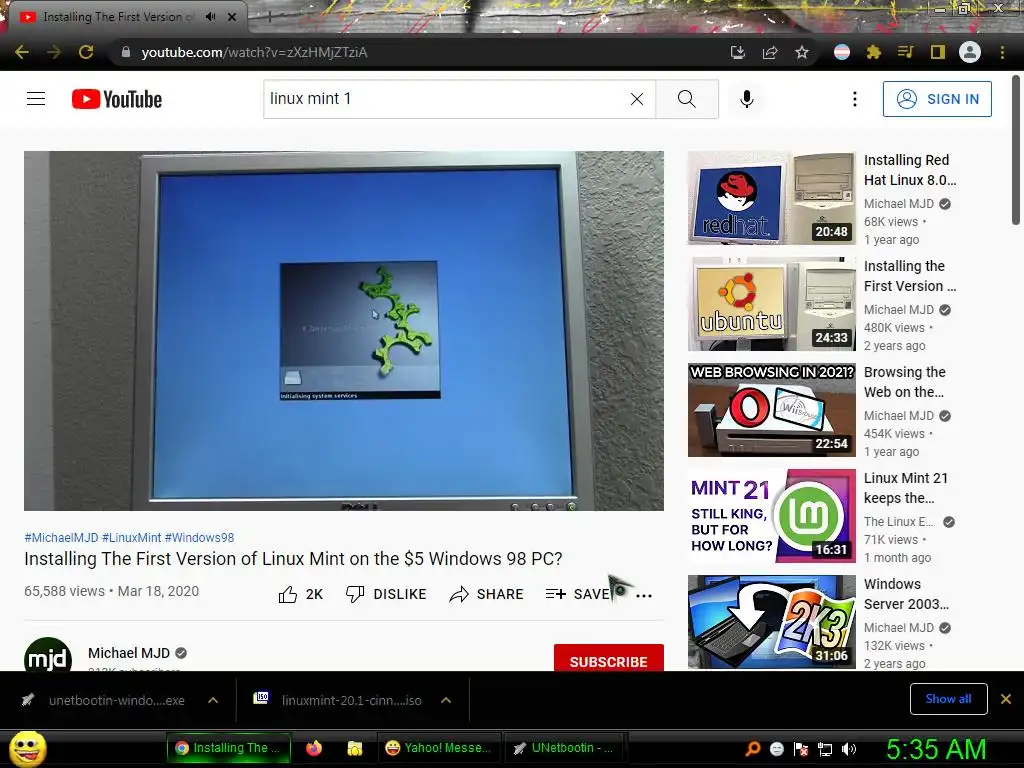This screenshot has width=1024, height=768.
Task: Click the padlock site info icon
Action: (126, 52)
